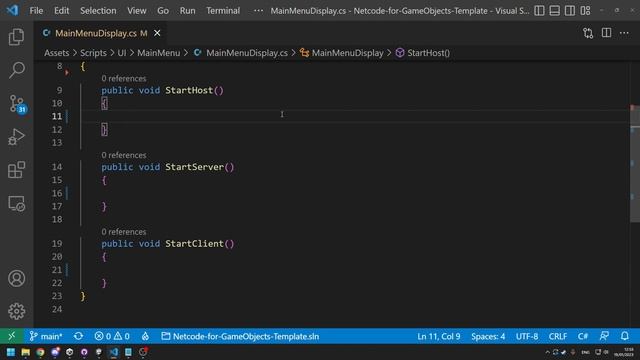Open the Edit menu
The height and width of the screenshot is (360, 640).
pyautogui.click(x=61, y=11)
